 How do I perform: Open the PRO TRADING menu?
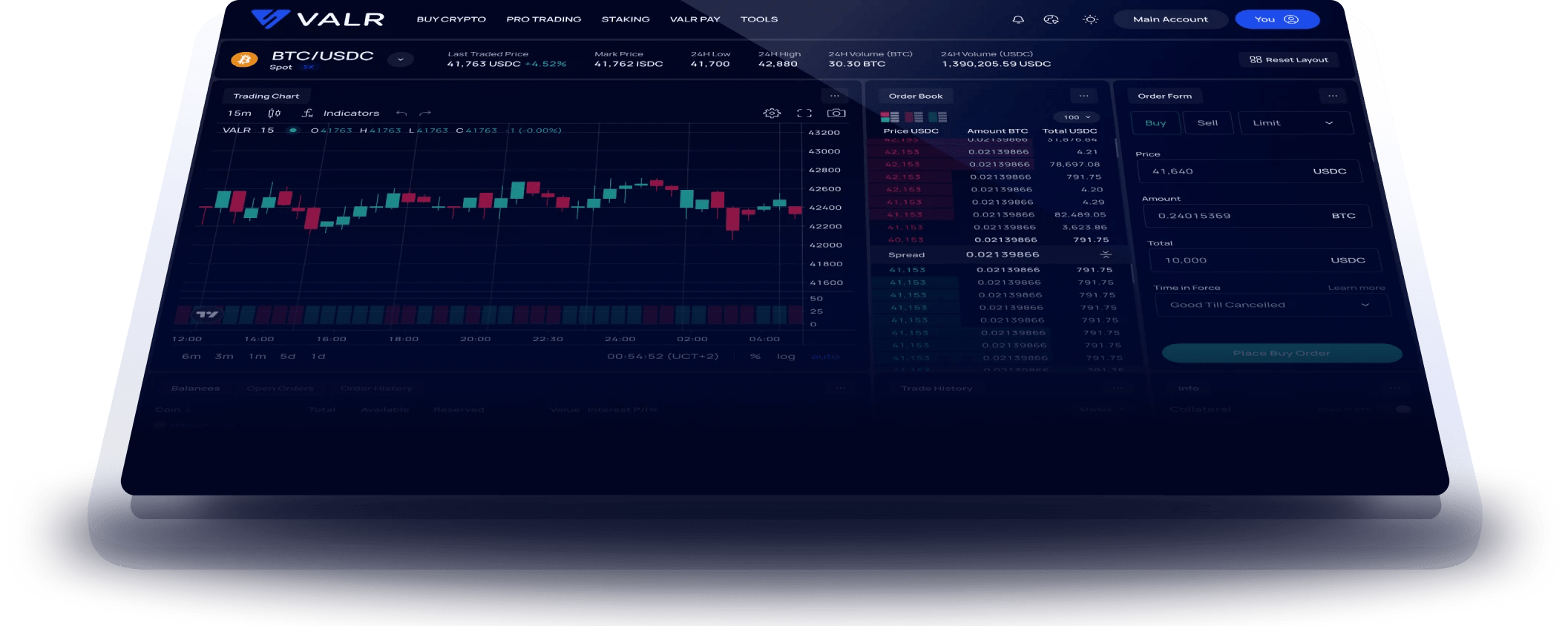pyautogui.click(x=543, y=19)
